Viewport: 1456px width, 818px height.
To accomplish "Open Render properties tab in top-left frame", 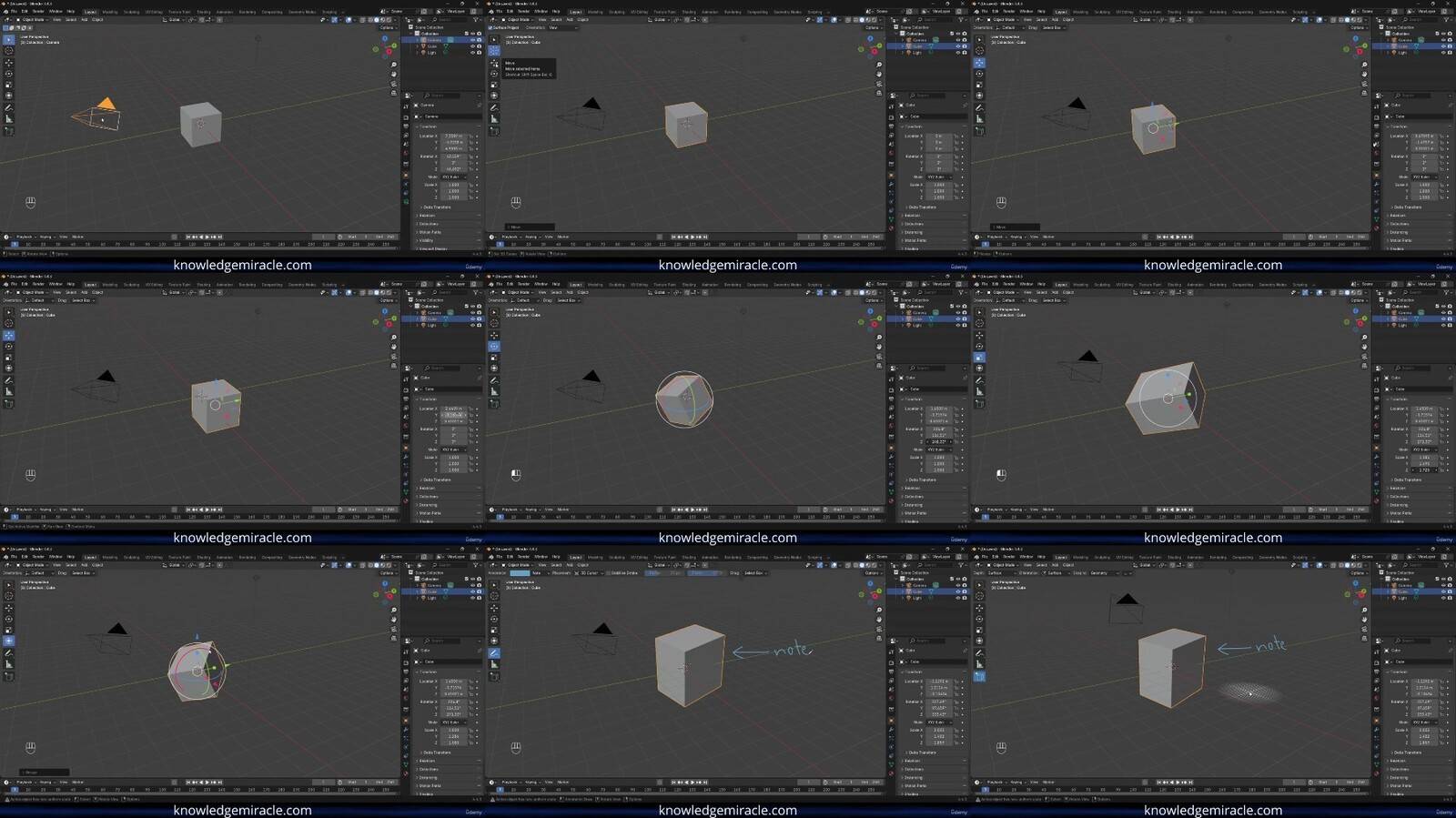I will pos(406,117).
